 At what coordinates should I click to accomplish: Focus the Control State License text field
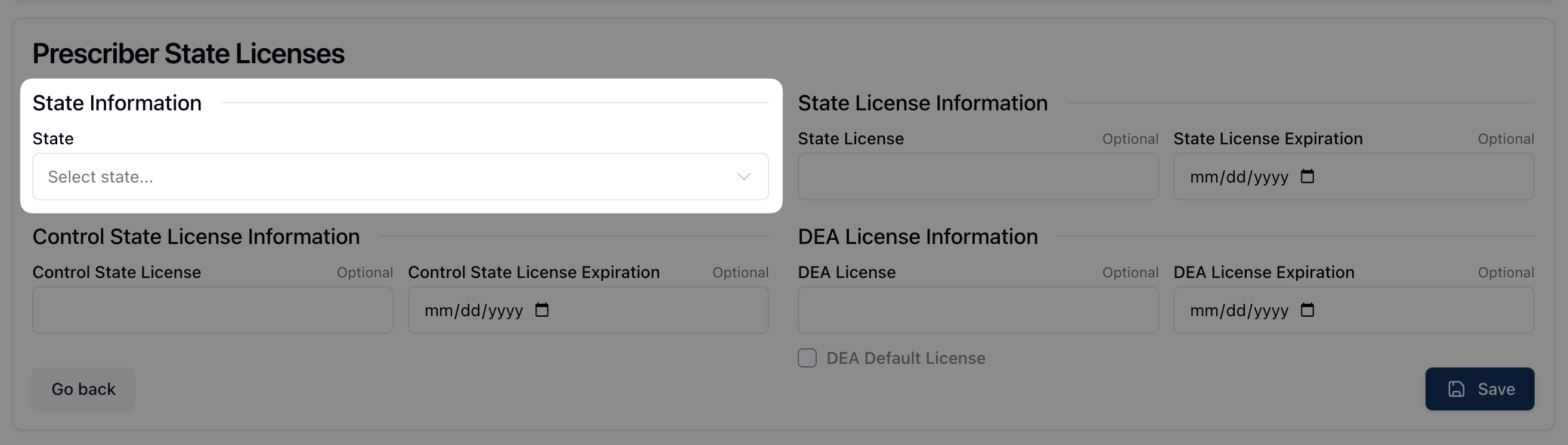pyautogui.click(x=212, y=310)
